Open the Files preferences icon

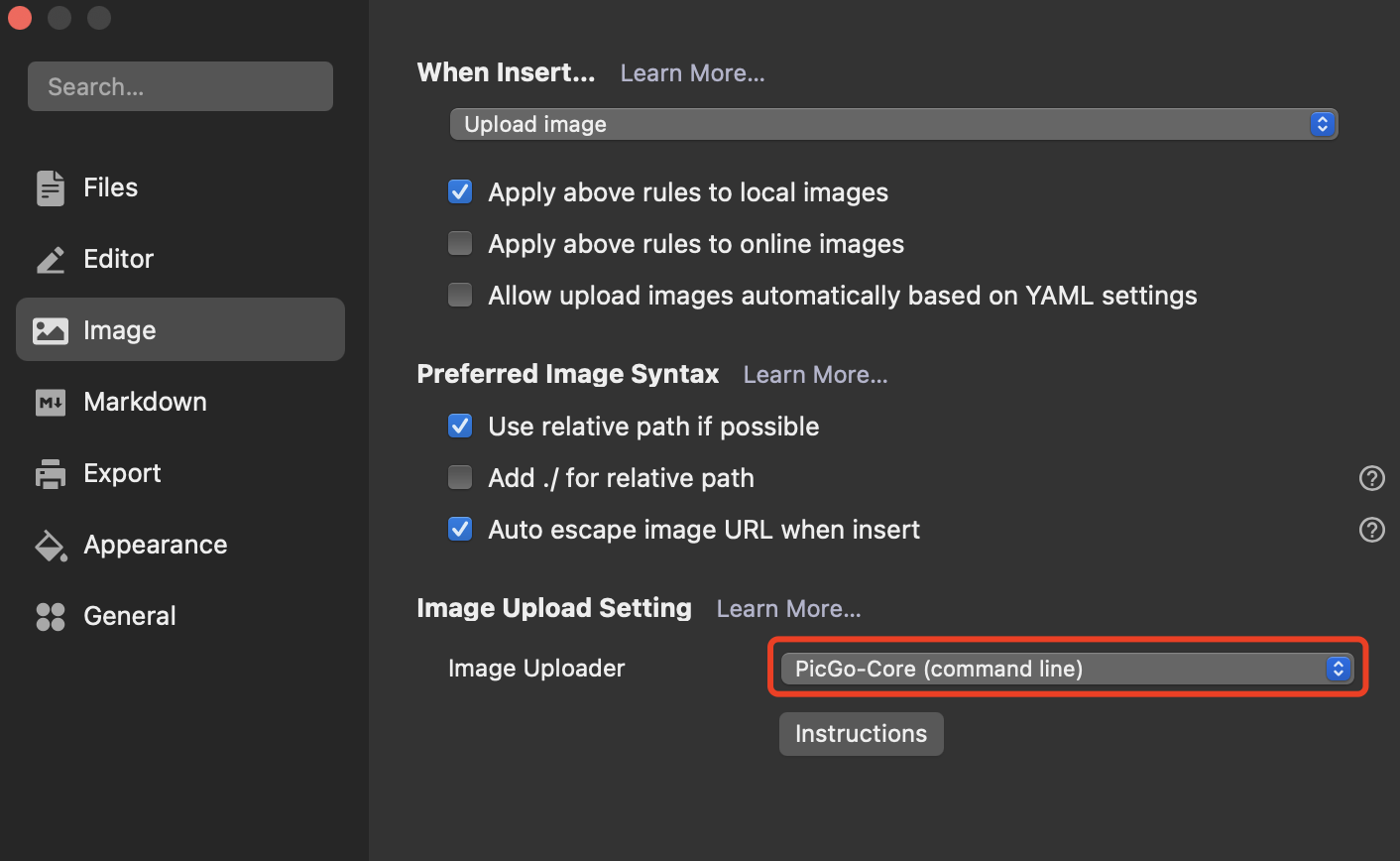click(x=50, y=187)
